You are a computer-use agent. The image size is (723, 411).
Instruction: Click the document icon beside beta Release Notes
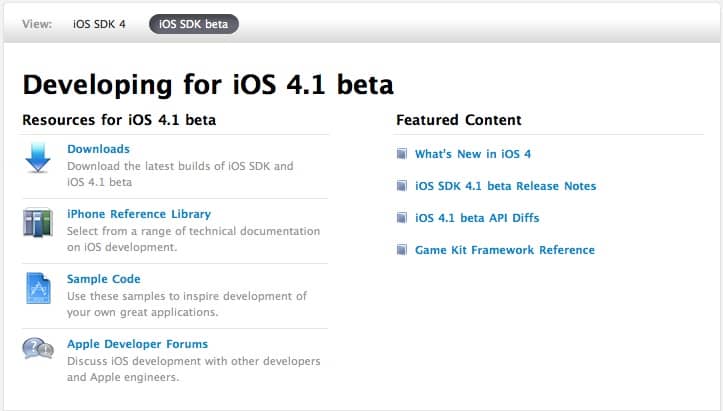click(x=402, y=186)
